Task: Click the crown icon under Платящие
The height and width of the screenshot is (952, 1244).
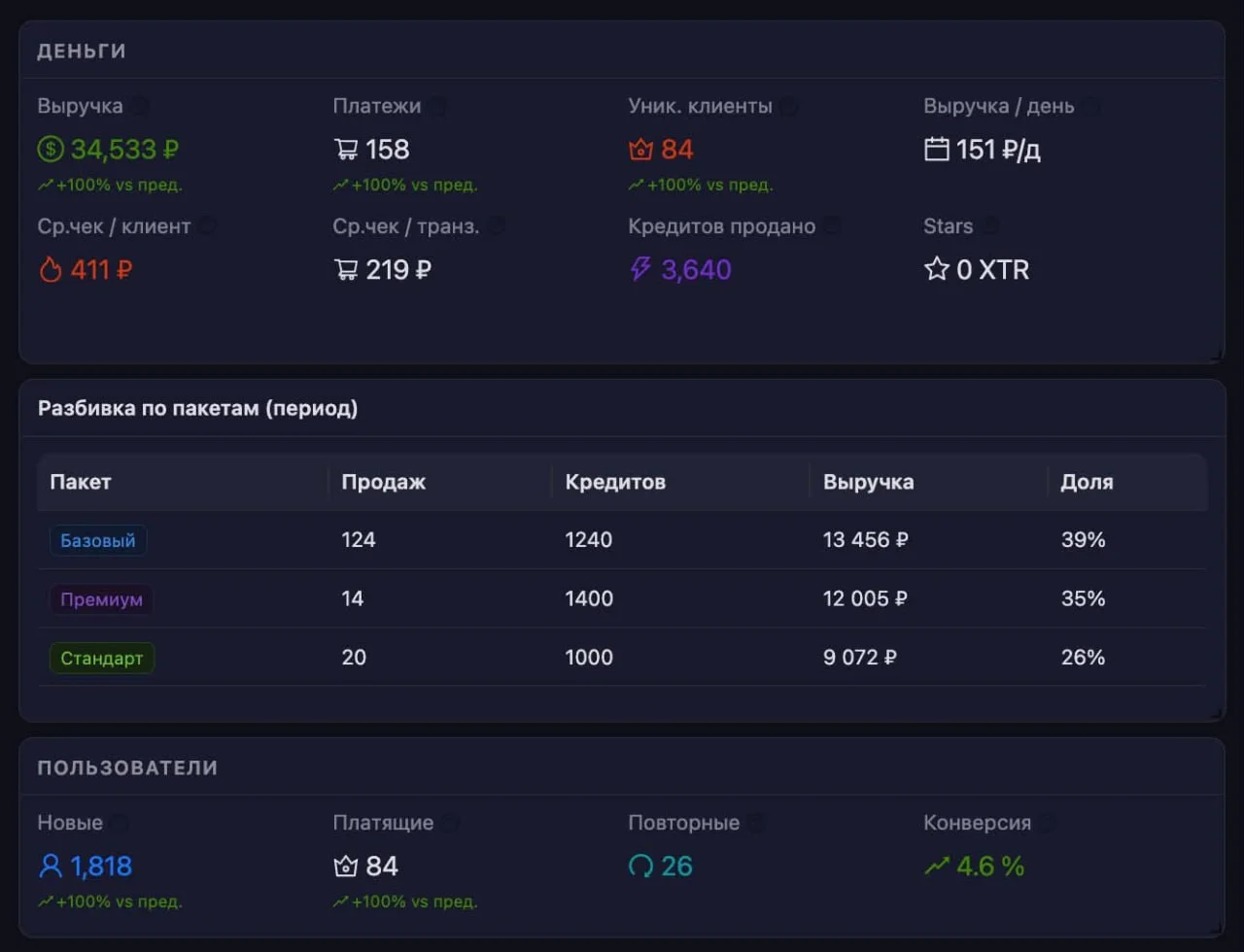Action: point(346,866)
